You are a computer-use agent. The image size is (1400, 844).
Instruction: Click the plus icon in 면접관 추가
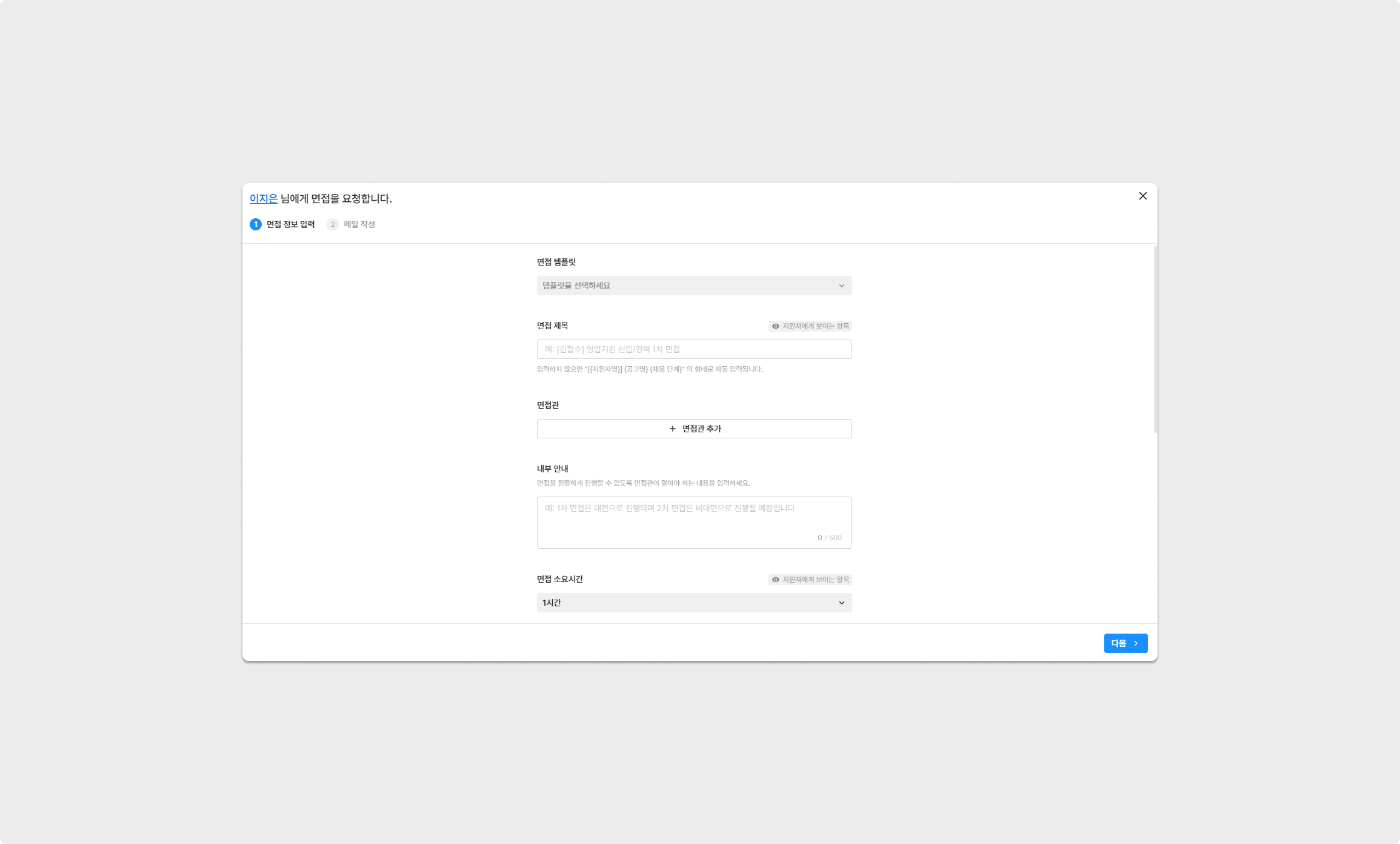coord(672,429)
